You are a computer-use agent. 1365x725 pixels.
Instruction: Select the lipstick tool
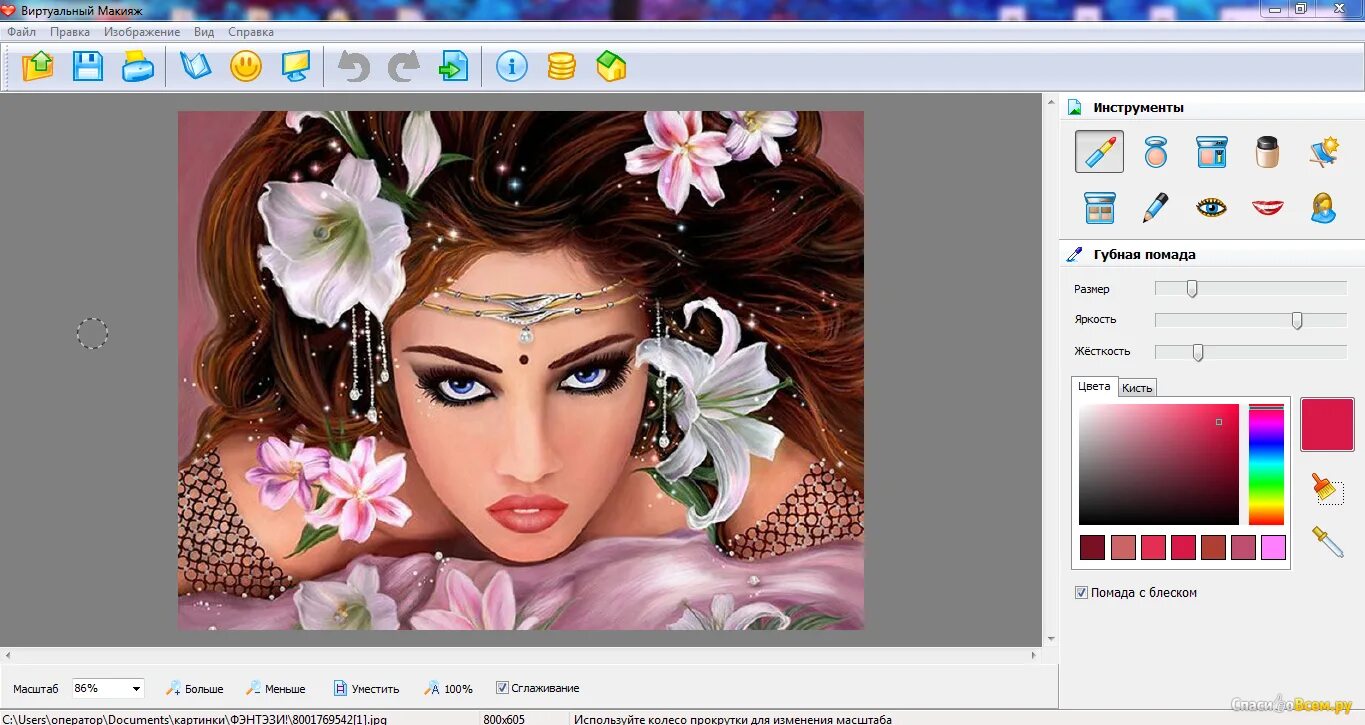pyautogui.click(x=1099, y=152)
